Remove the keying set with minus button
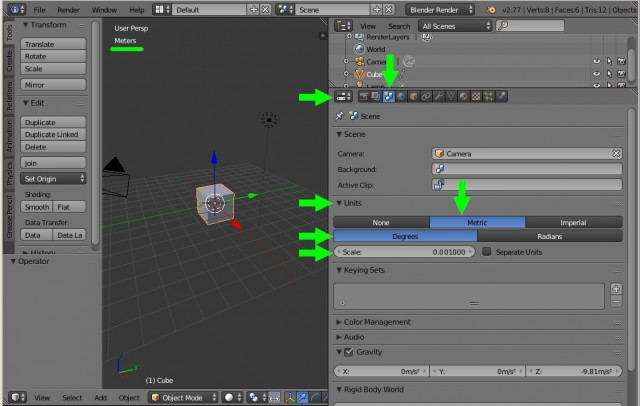The image size is (640, 406). pyautogui.click(x=616, y=302)
